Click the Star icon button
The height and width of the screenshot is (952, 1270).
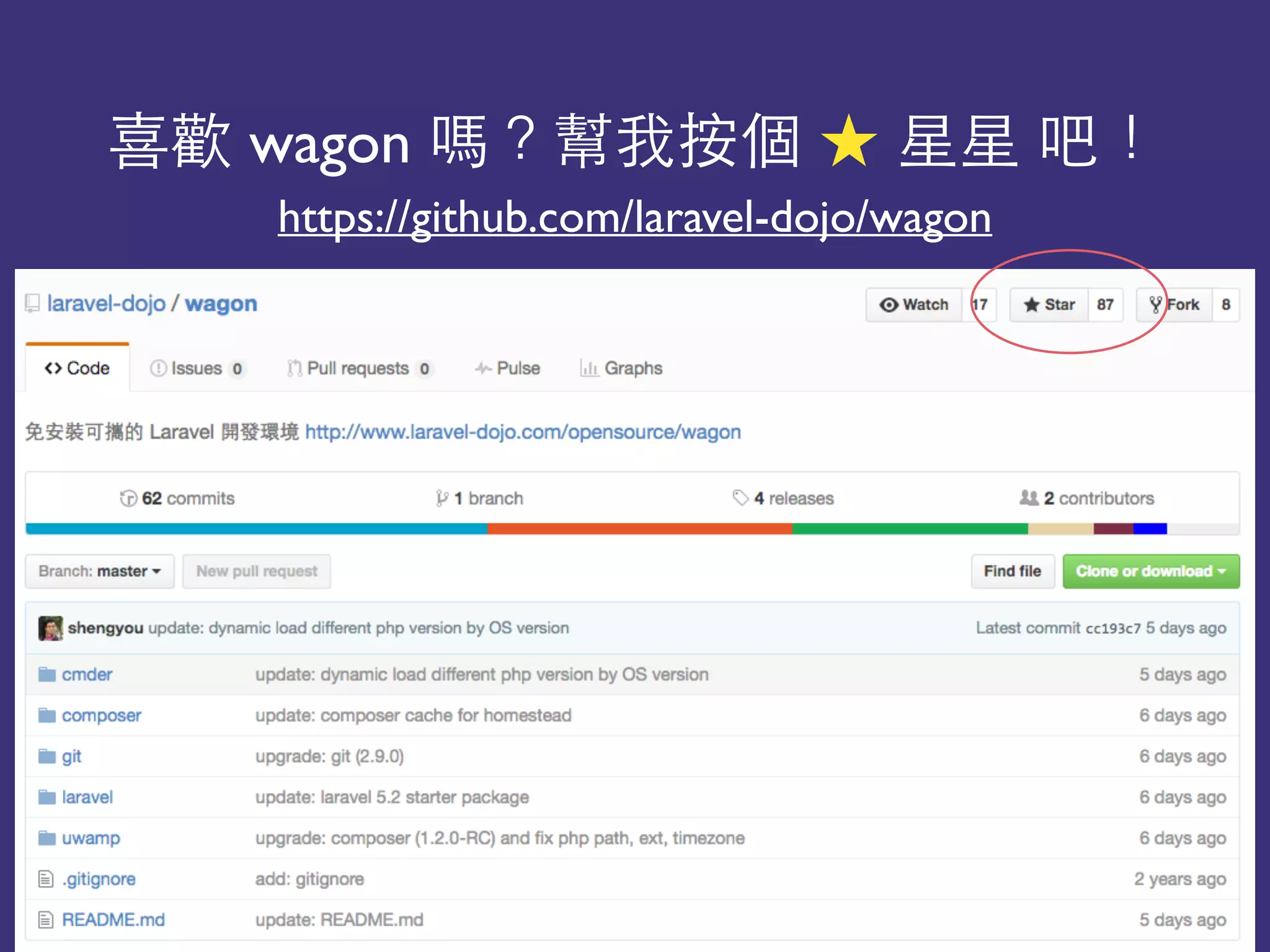tap(1031, 305)
